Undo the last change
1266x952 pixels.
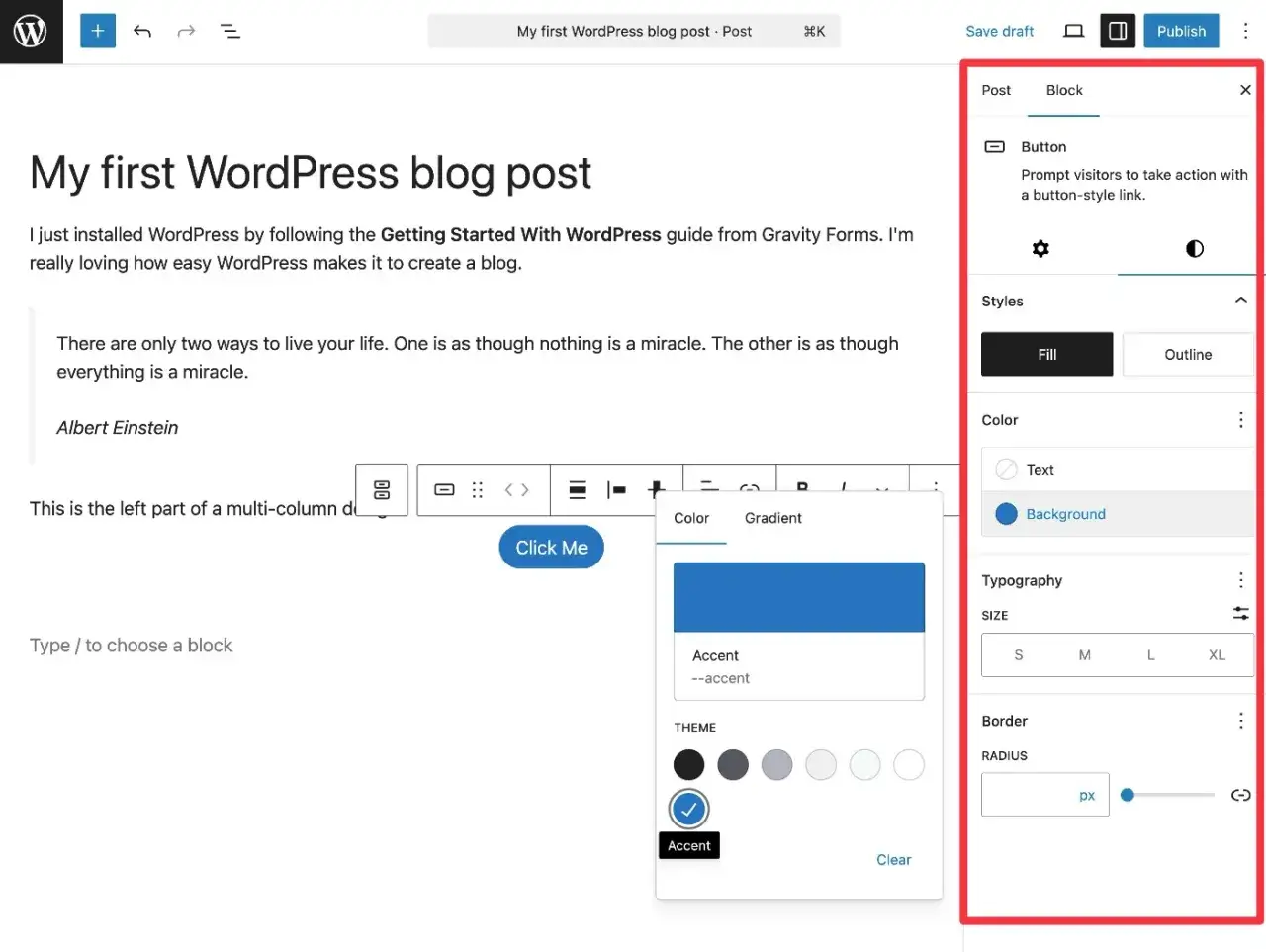click(142, 31)
